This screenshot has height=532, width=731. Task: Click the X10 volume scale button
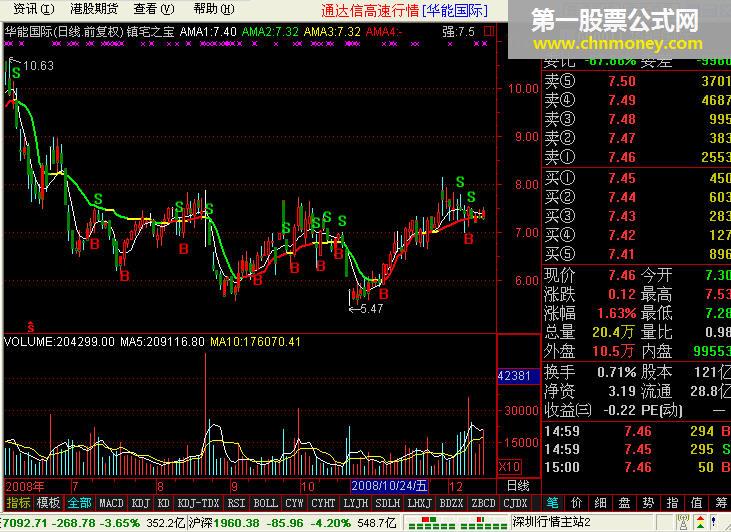point(510,467)
